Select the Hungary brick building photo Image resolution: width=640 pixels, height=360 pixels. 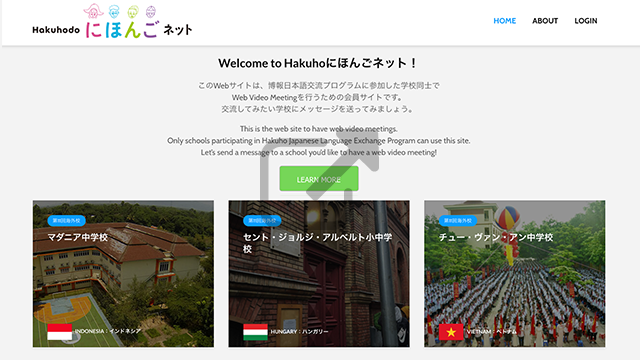click(319, 273)
